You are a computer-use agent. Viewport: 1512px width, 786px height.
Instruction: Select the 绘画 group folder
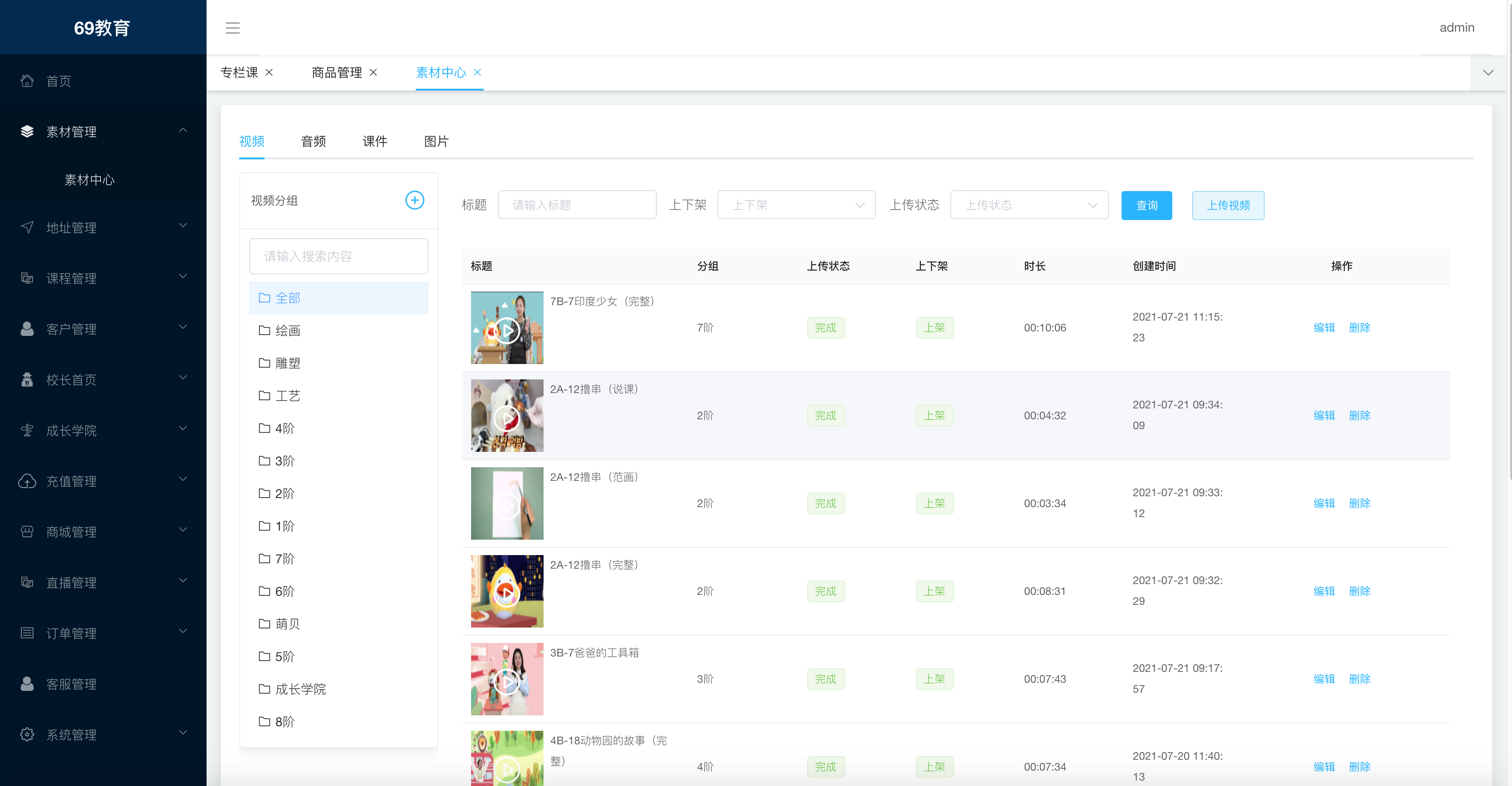pos(339,331)
